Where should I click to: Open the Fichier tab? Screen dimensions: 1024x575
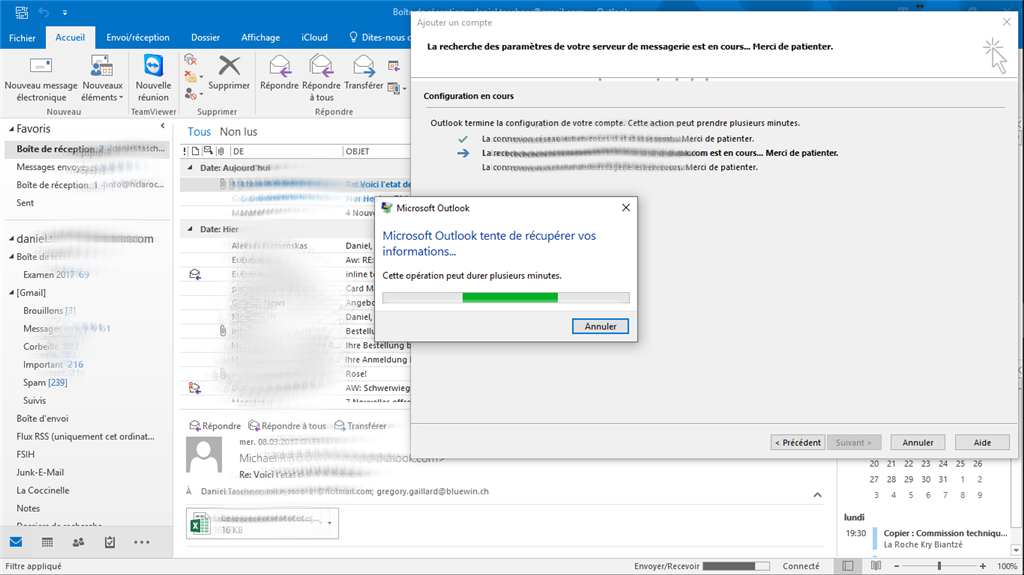(x=22, y=38)
